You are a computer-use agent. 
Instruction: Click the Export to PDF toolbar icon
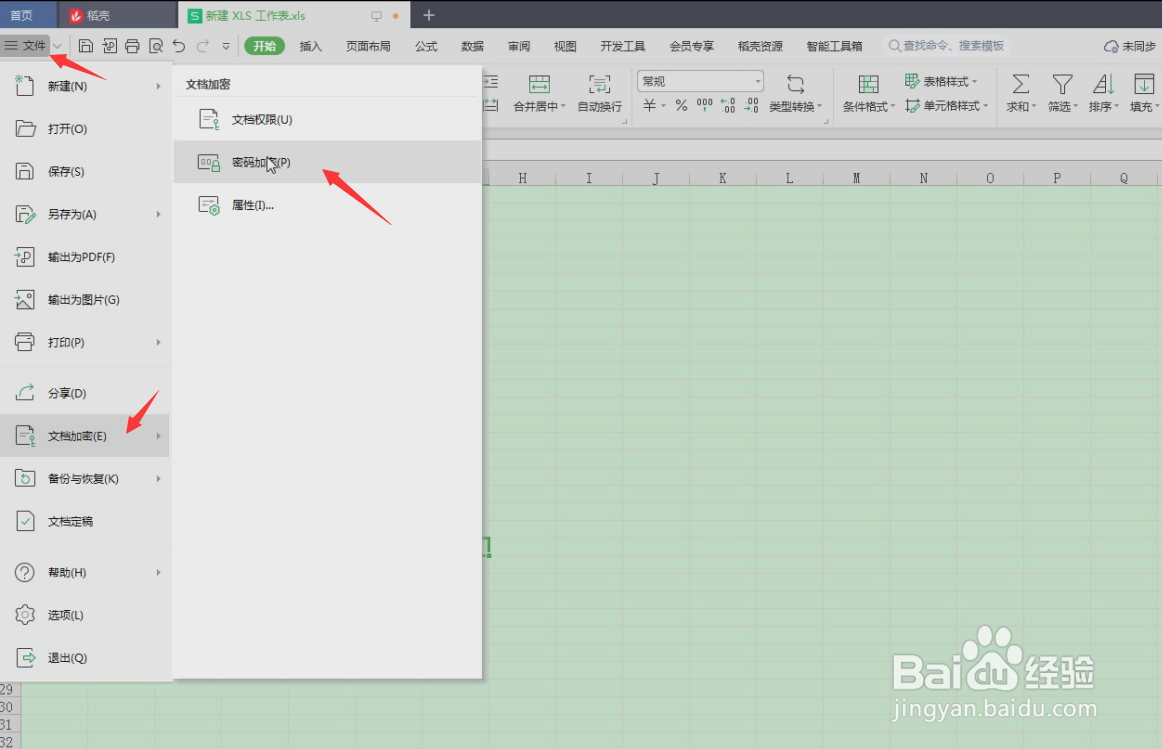tap(109, 46)
